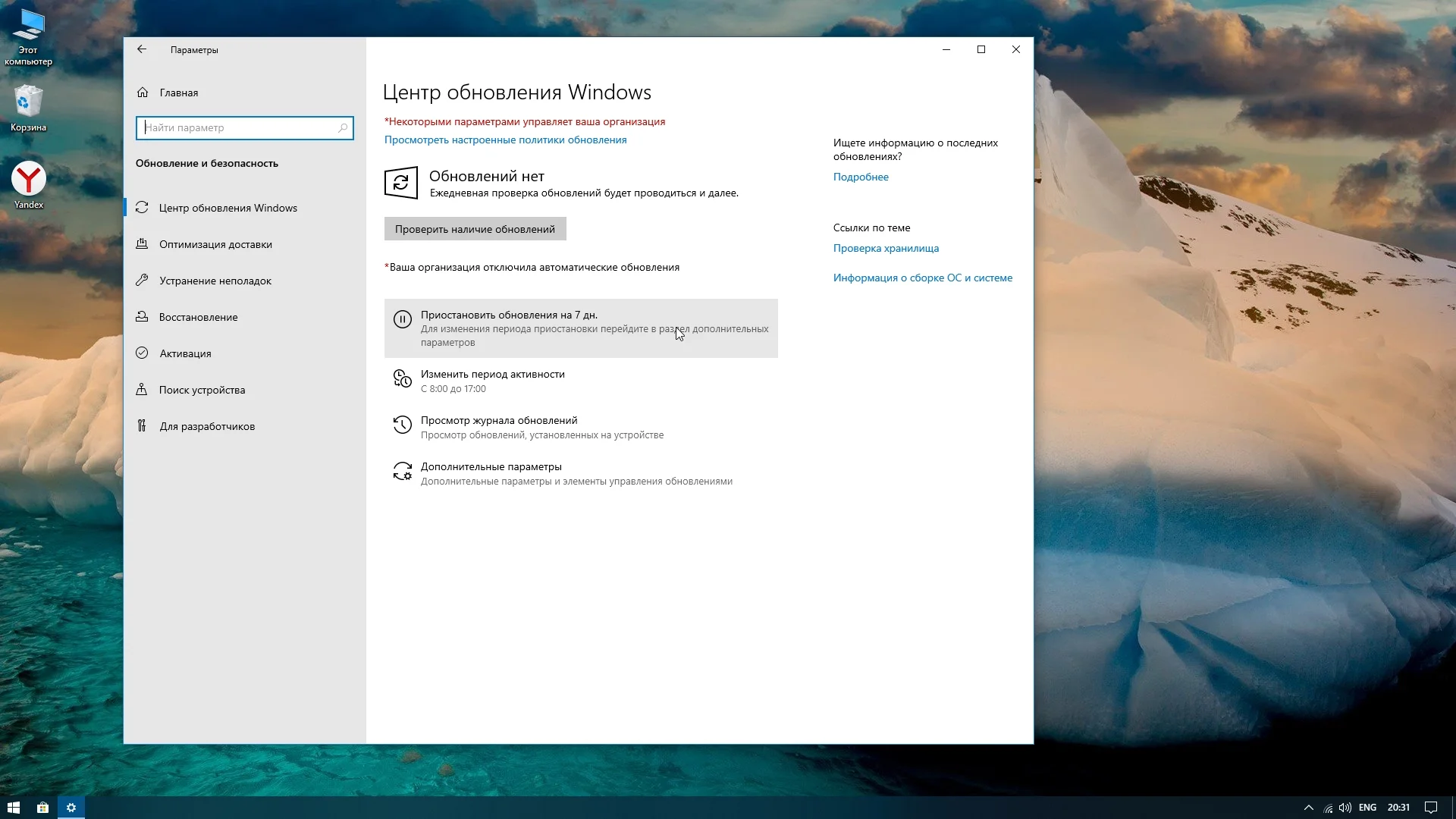The width and height of the screenshot is (1456, 819).
Task: Open Оптимизация доставки section
Action: (x=215, y=244)
